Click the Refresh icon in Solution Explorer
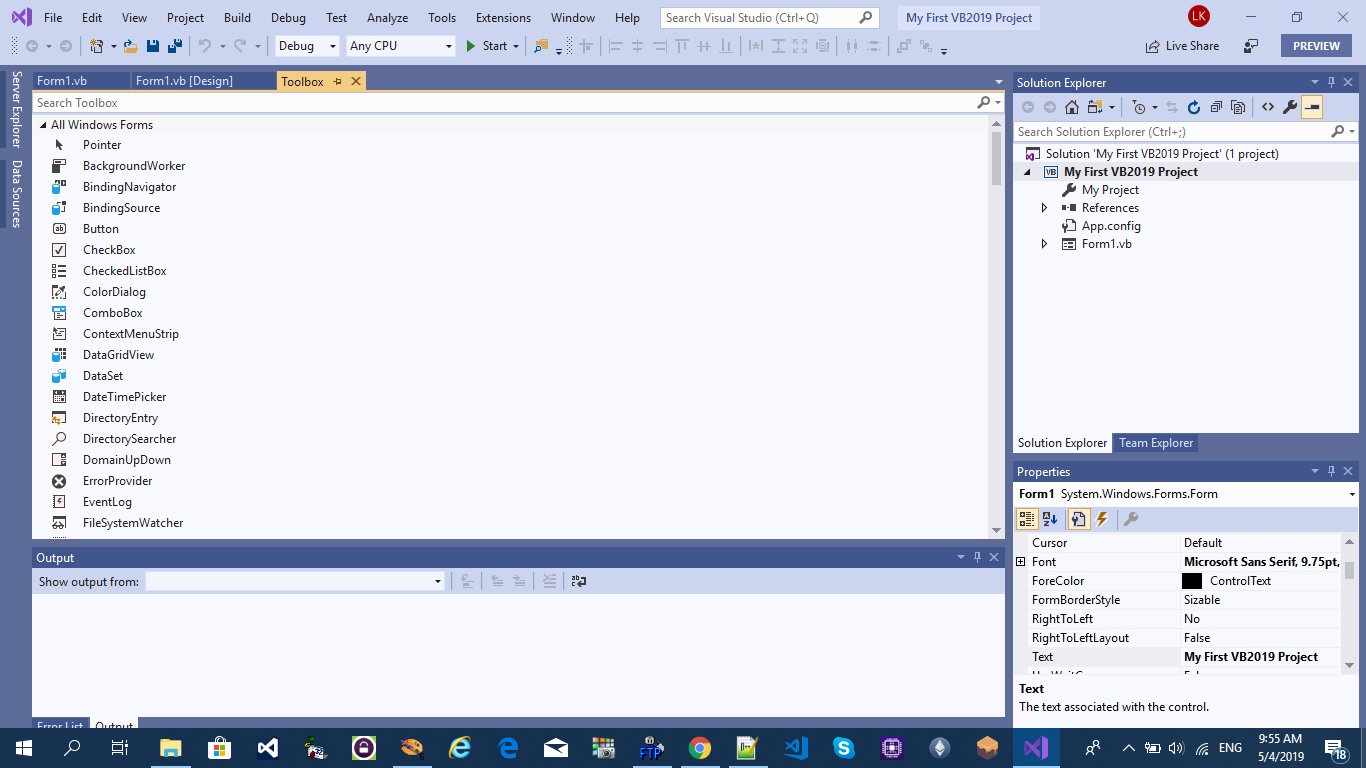 (1194, 107)
